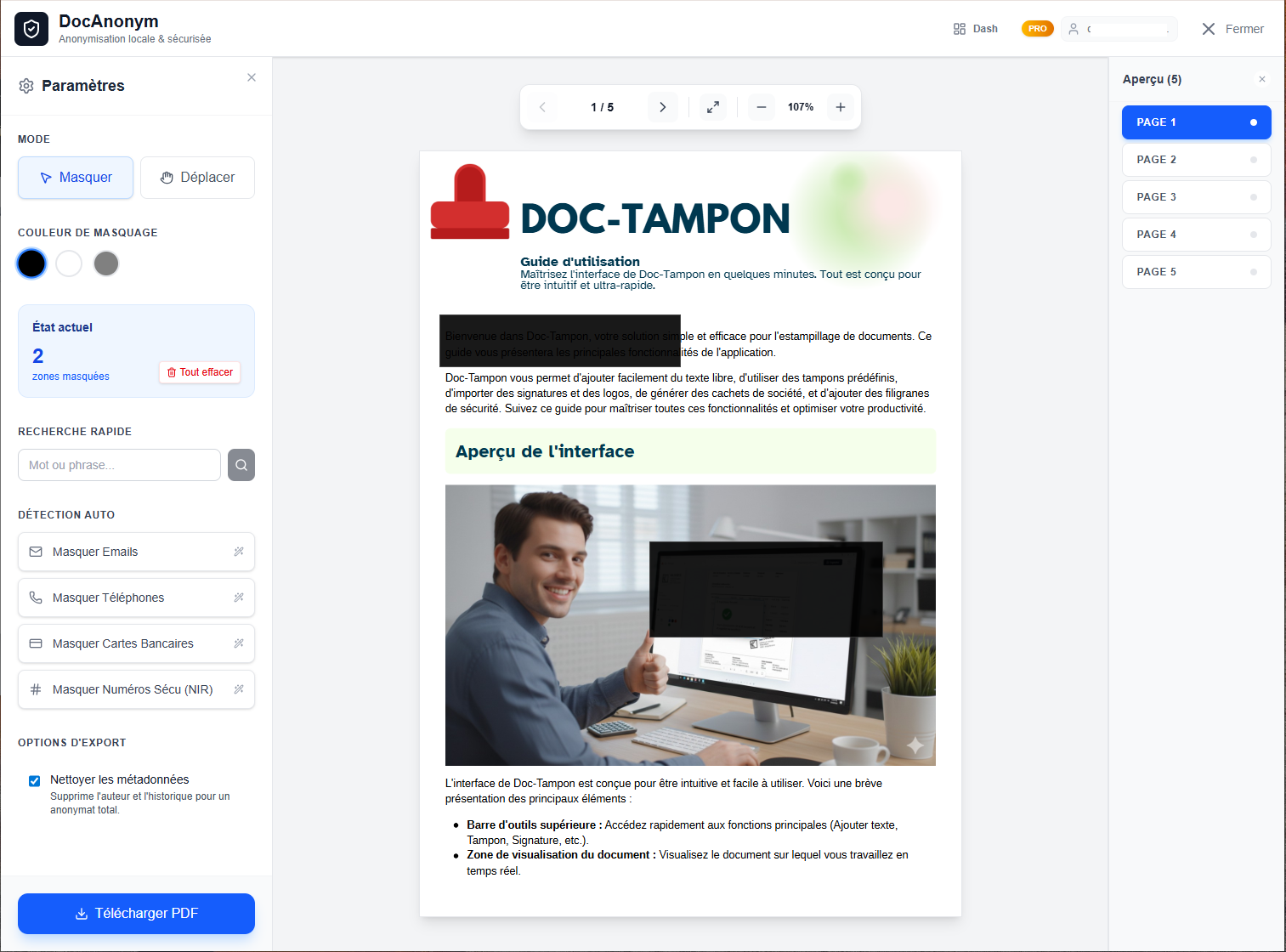Open the Dash dashboard icon
The width and height of the screenshot is (1286, 952).
975,29
